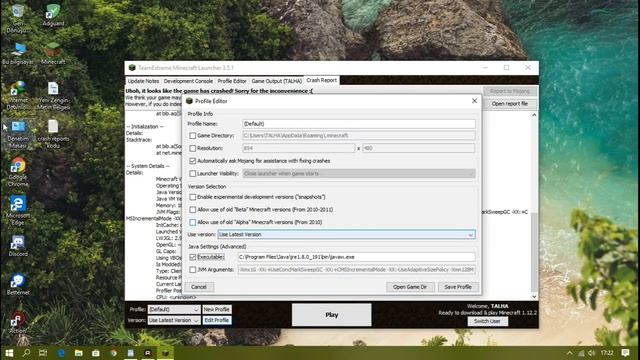Image resolution: width=640 pixels, height=360 pixels.
Task: Select the Internet Download desktop shortcut
Action: [18, 96]
